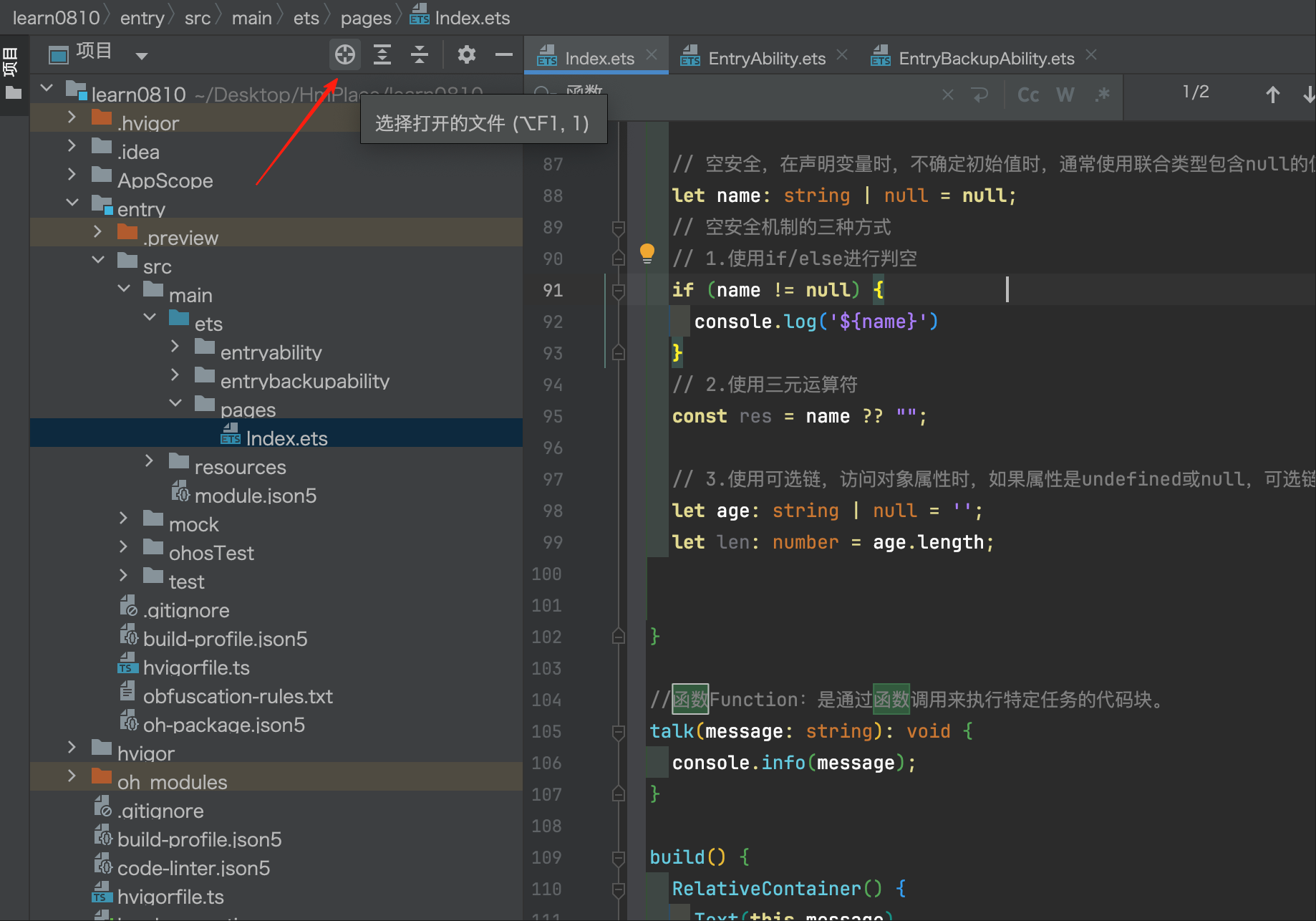Fold the build() method at line 109
1316x921 pixels.
click(x=619, y=857)
